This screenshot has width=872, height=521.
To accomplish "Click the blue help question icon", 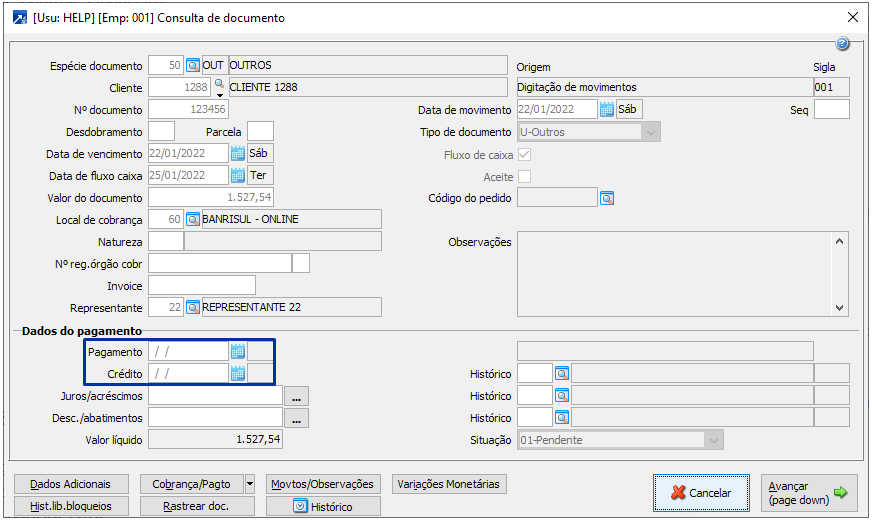I will (842, 44).
